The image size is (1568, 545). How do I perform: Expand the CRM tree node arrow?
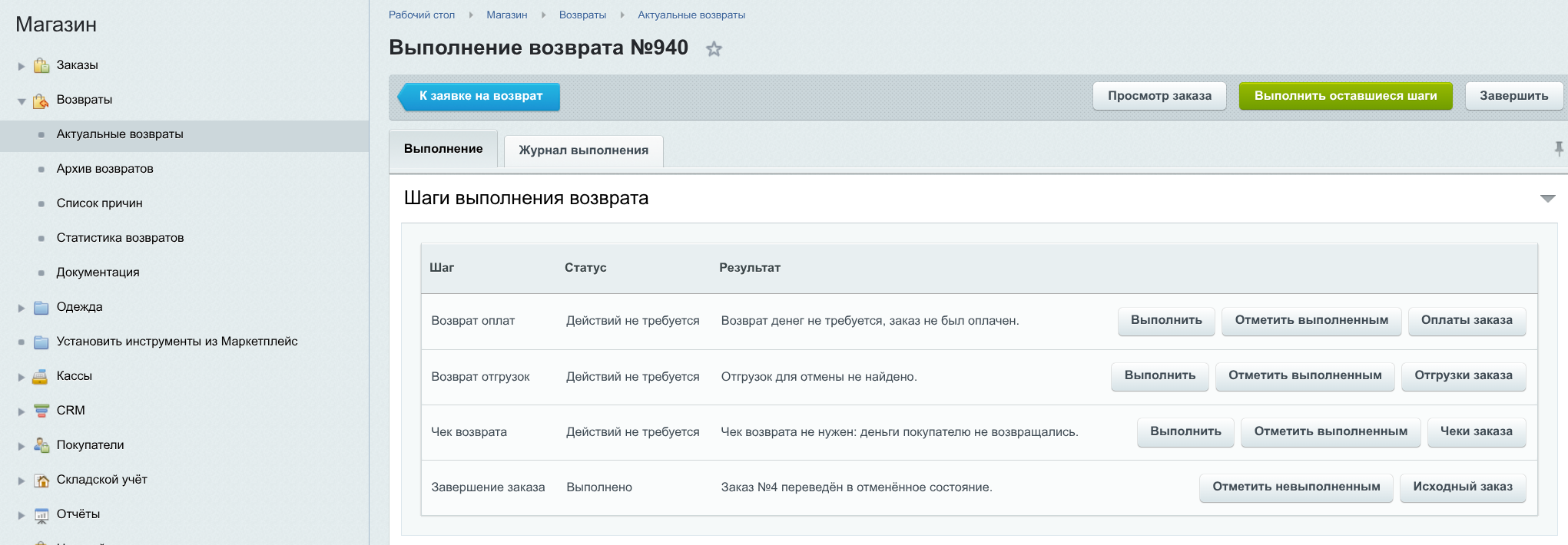(22, 411)
